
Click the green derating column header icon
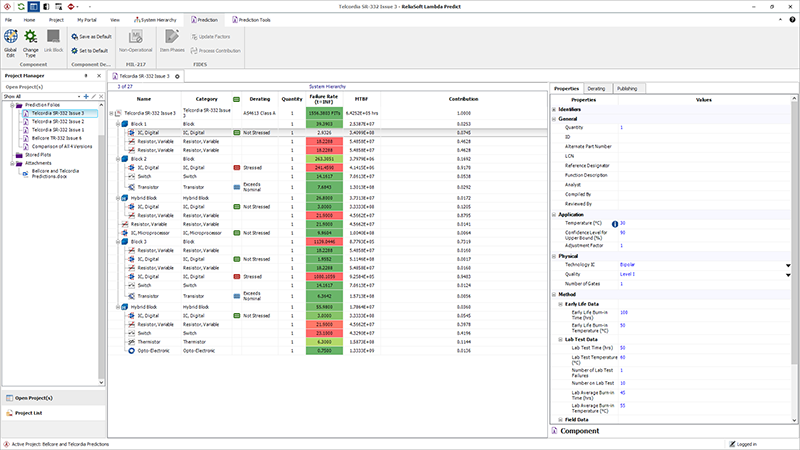(x=236, y=99)
